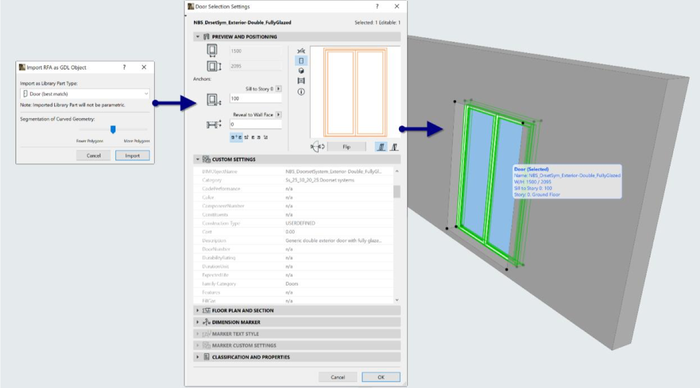Toggle the highlighted reveal anchor button

[236, 137]
